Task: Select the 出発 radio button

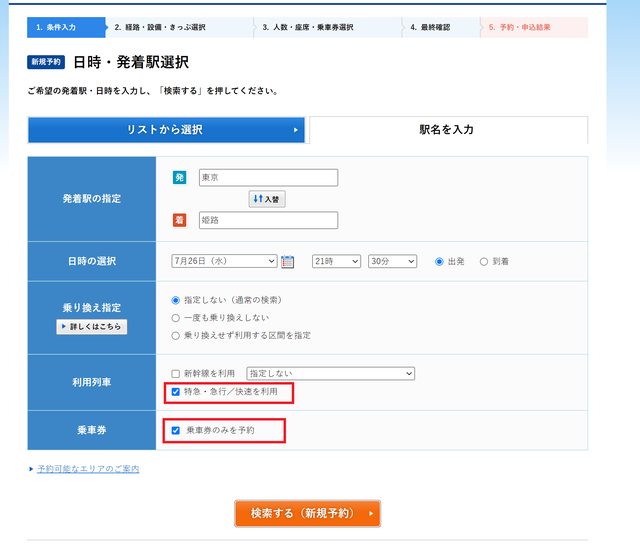Action: pos(439,261)
